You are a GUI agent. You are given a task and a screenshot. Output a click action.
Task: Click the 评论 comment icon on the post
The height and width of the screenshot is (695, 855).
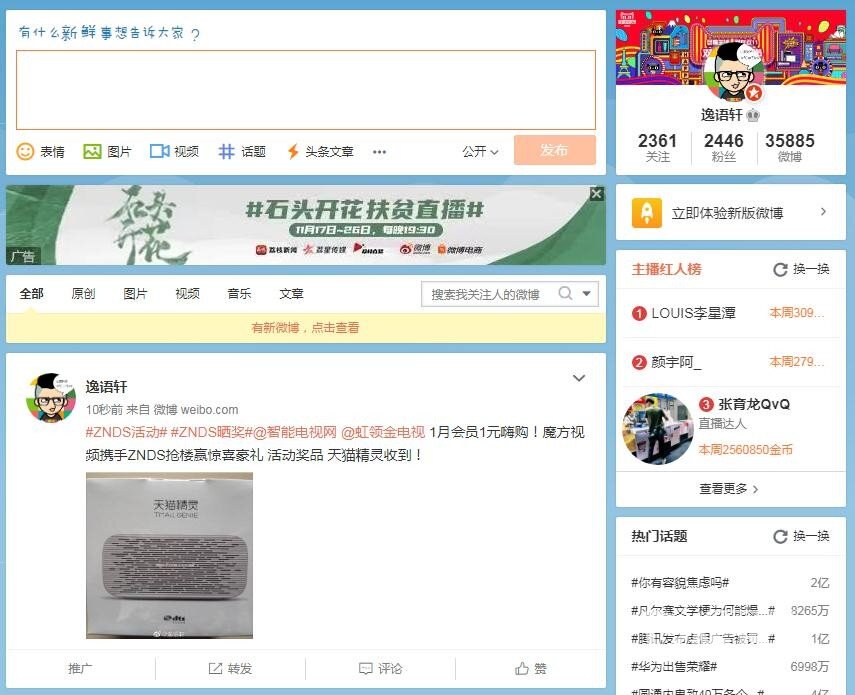click(x=365, y=668)
